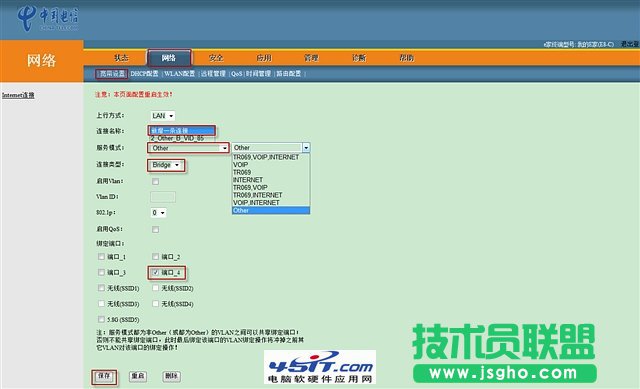Click the Internet连接 sidebar link
This screenshot has width=640, height=389.
click(18, 95)
